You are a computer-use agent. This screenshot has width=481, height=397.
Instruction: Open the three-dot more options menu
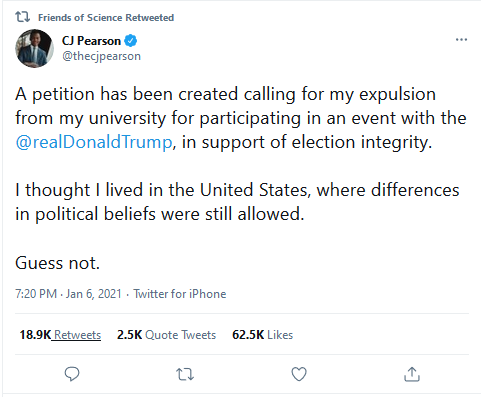[x=461, y=40]
